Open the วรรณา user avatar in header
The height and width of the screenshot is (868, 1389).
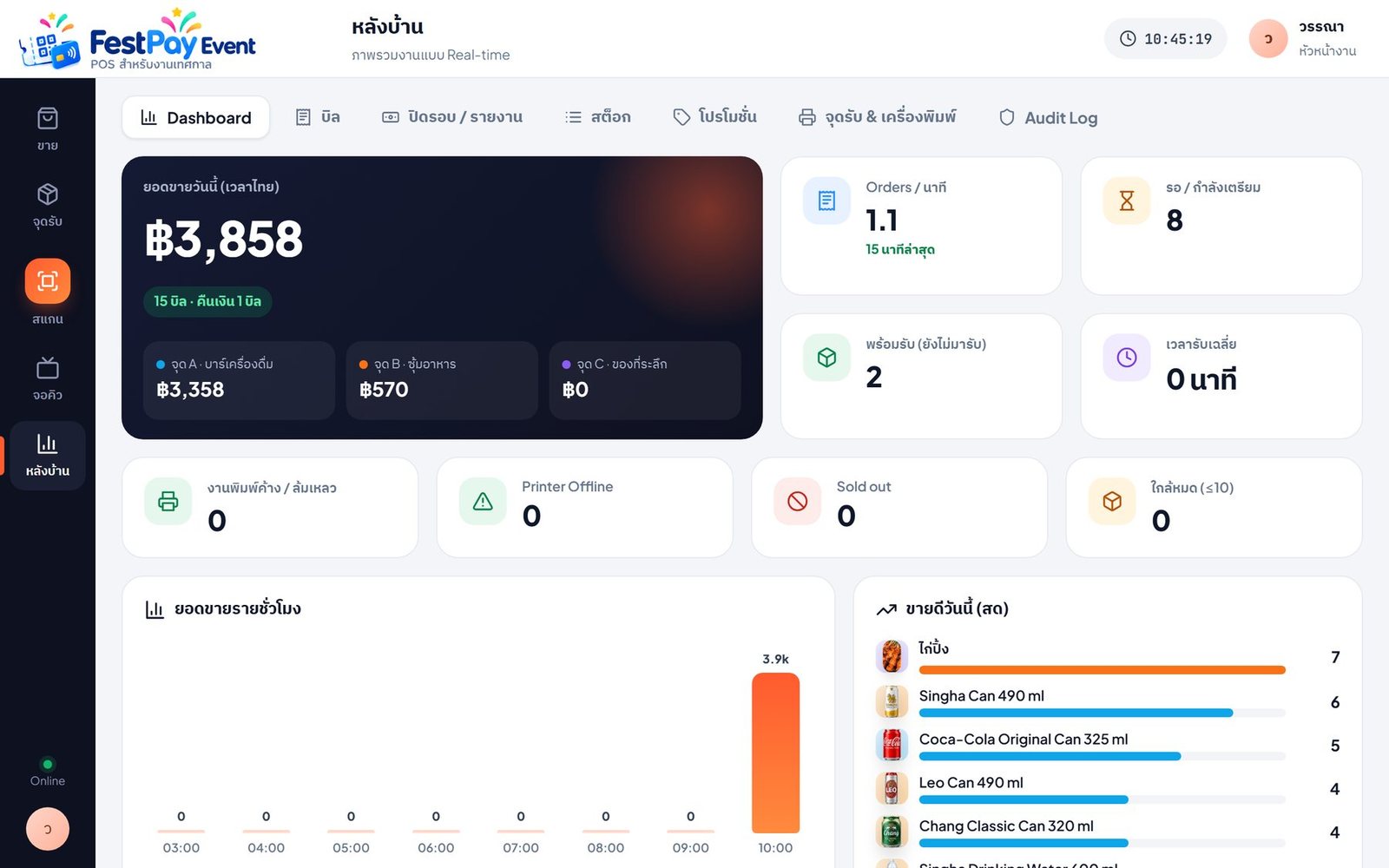1267,39
